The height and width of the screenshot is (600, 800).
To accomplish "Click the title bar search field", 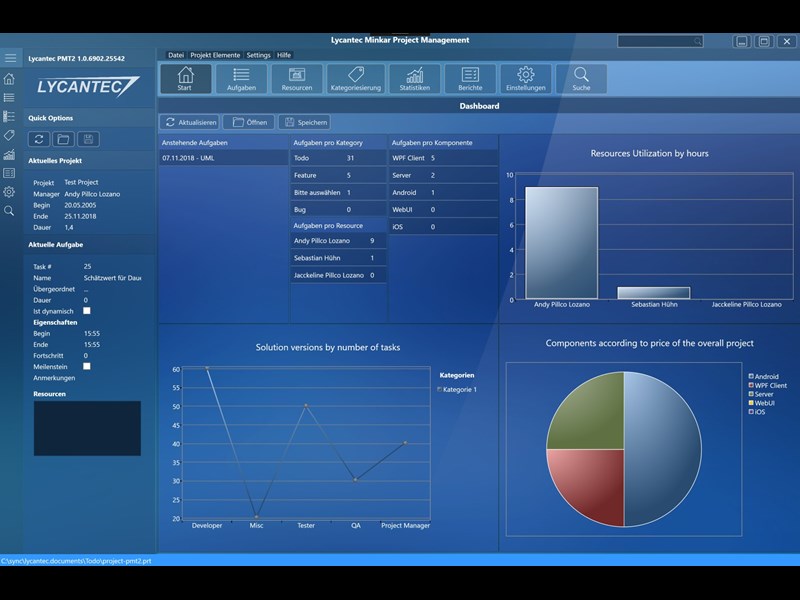I will pyautogui.click(x=660, y=41).
